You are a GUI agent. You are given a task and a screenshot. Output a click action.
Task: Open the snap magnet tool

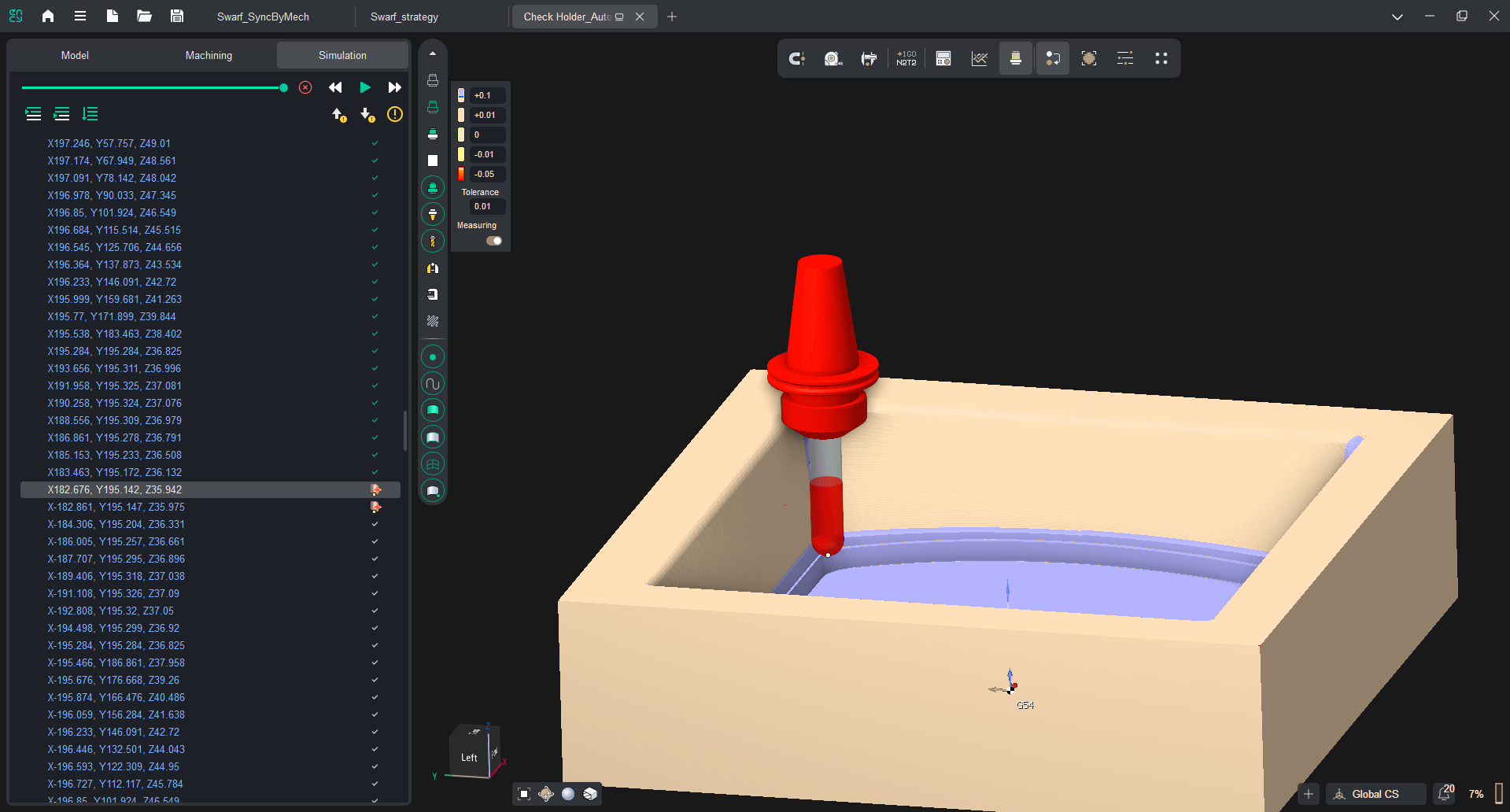pos(797,58)
